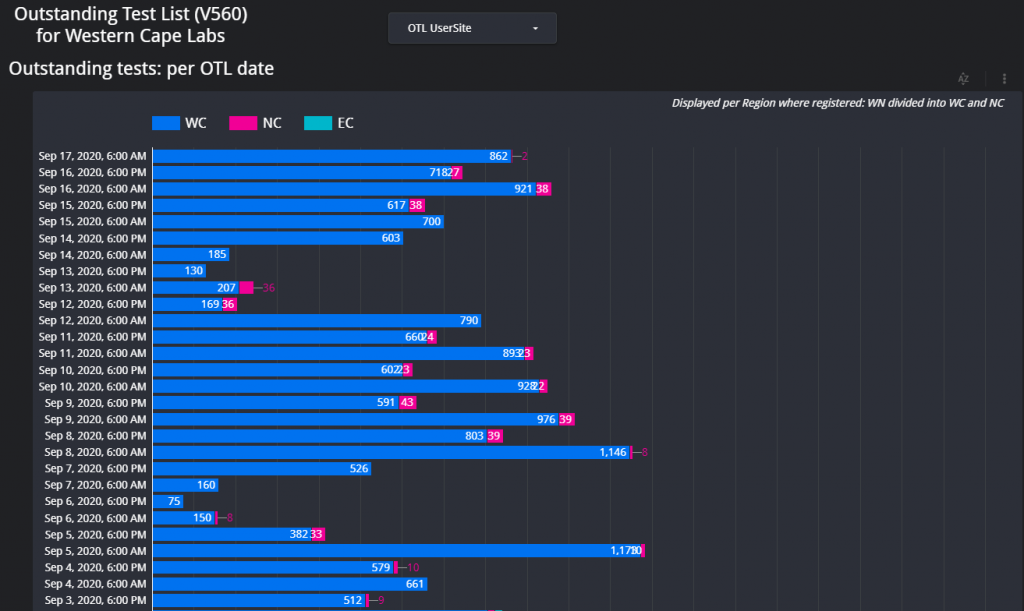
Task: Click the Sep 7 6:00 PM bar showing 526
Action: click(261, 468)
